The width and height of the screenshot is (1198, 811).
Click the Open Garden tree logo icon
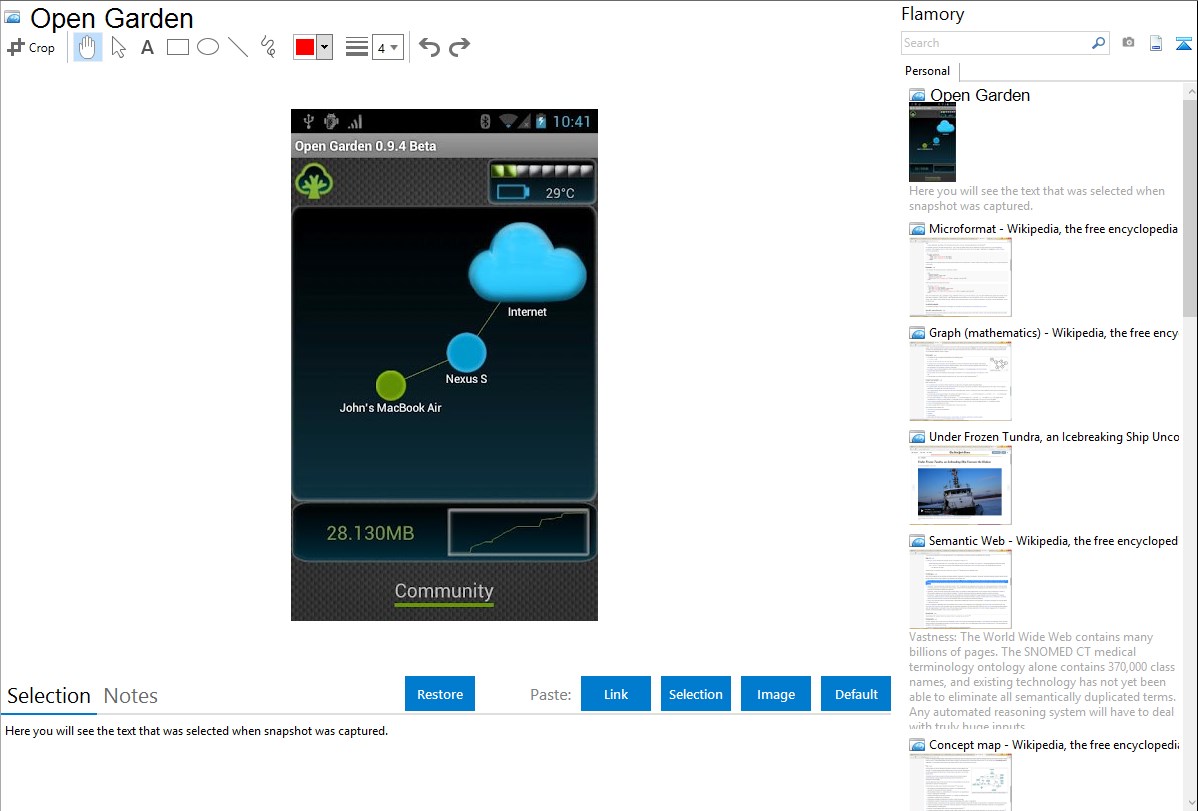click(x=314, y=181)
